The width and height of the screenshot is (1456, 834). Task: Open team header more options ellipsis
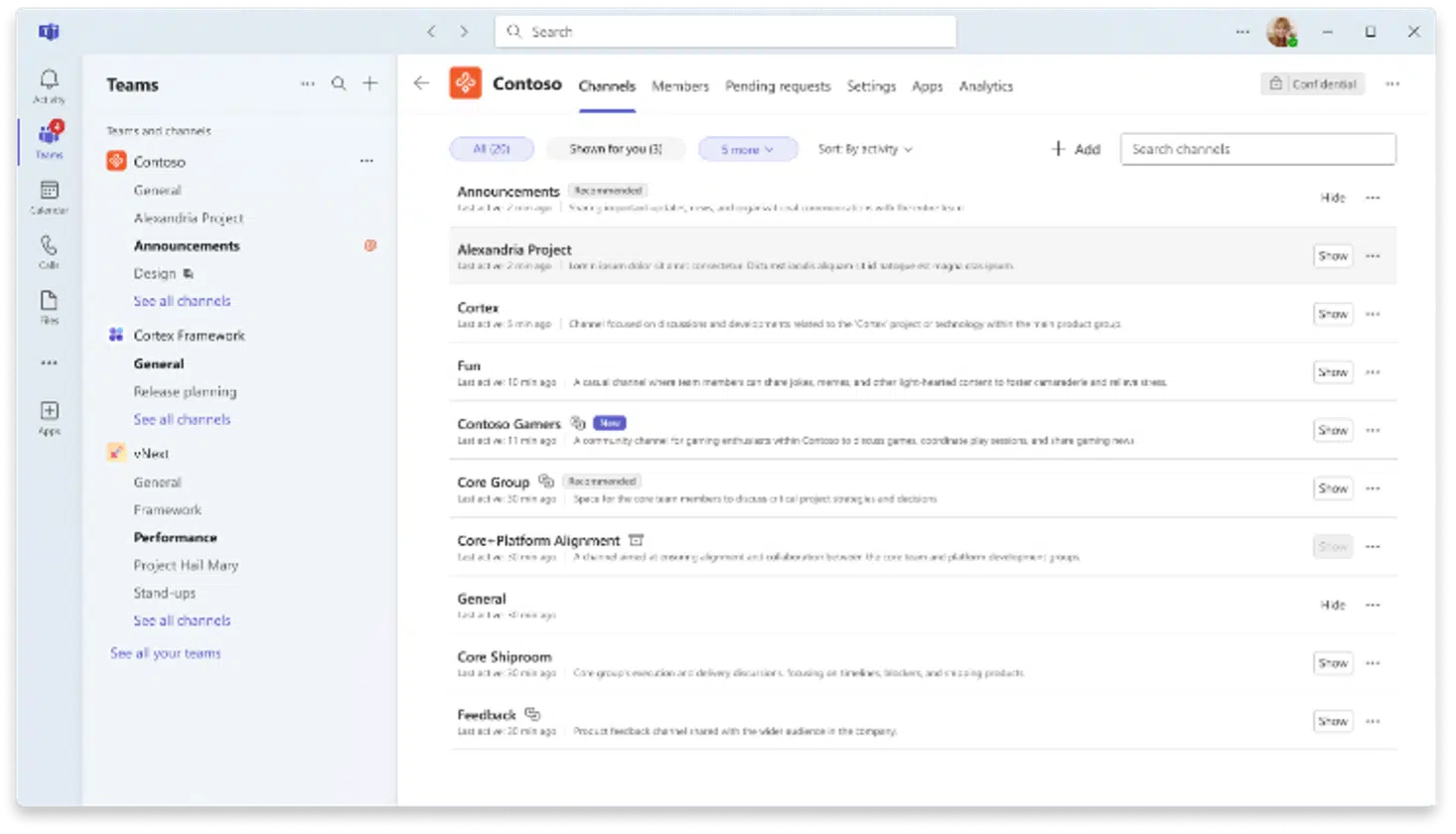click(x=1392, y=84)
